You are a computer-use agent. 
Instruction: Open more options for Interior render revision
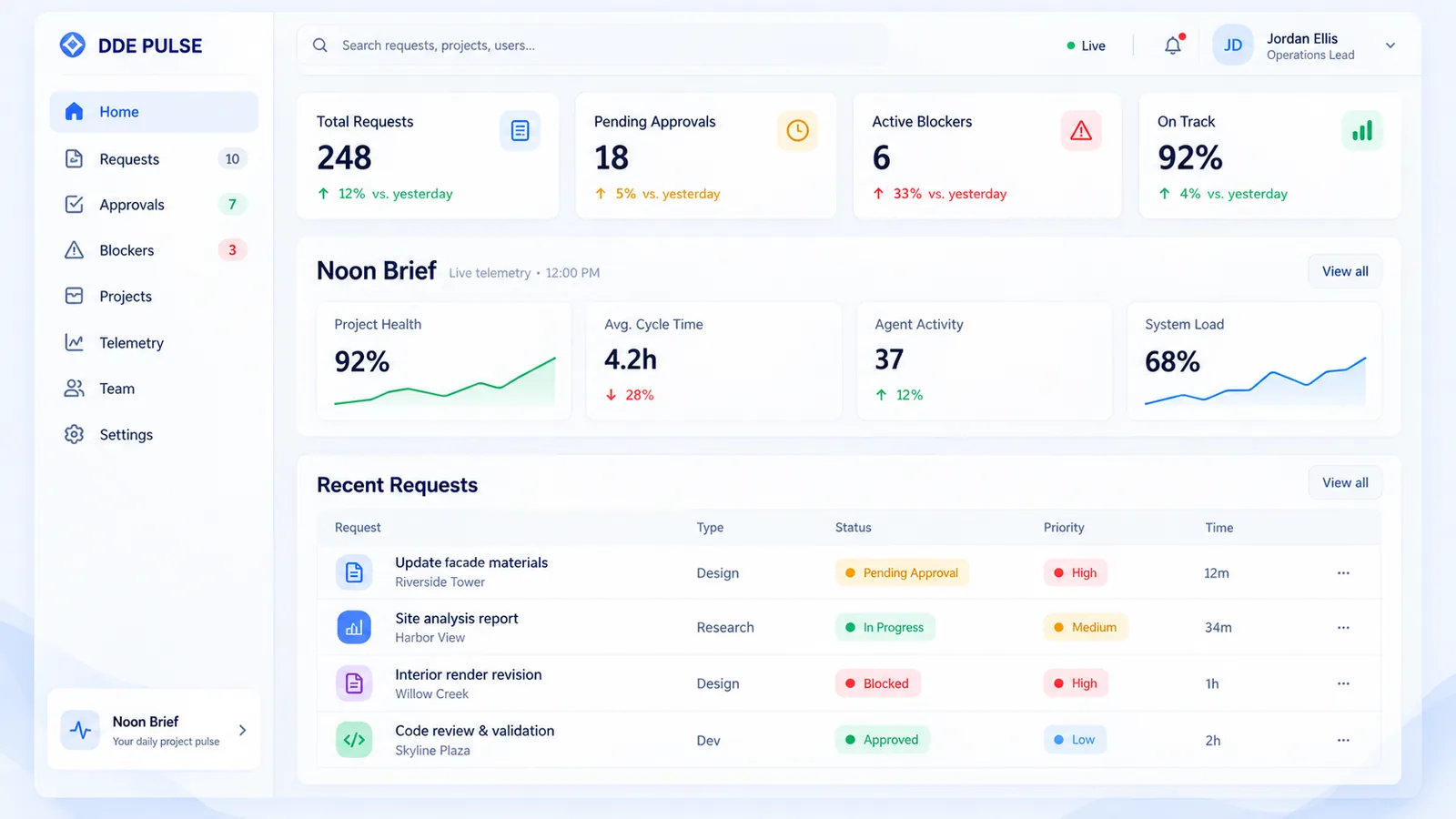(1343, 683)
